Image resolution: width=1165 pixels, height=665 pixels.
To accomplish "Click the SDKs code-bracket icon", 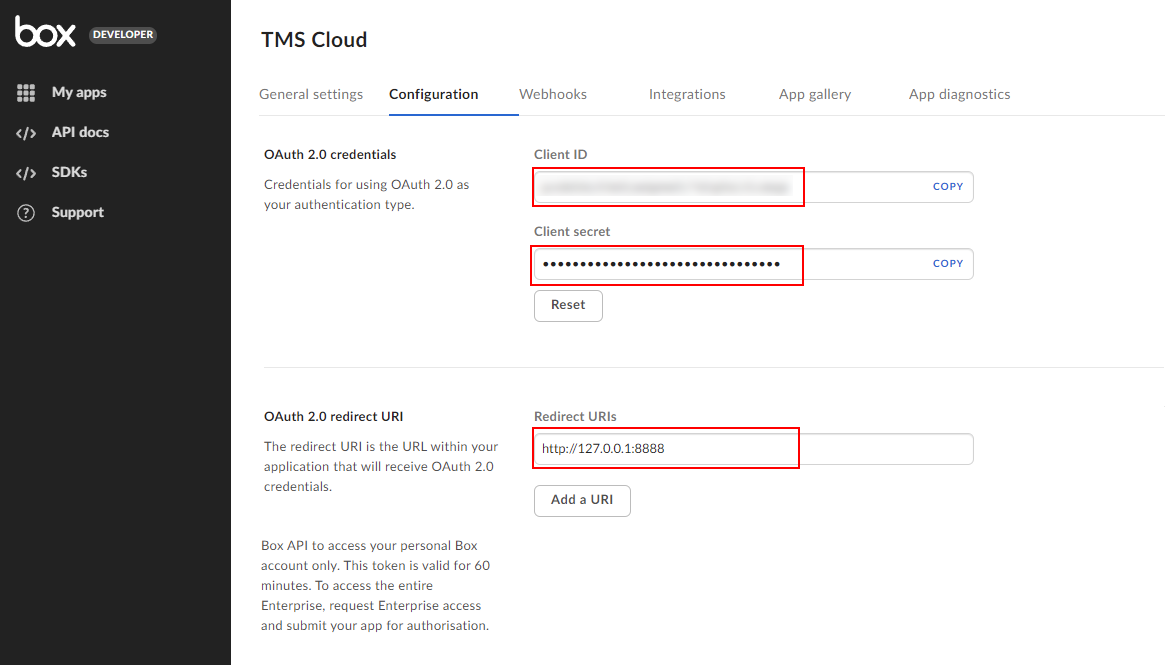I will [x=26, y=173].
